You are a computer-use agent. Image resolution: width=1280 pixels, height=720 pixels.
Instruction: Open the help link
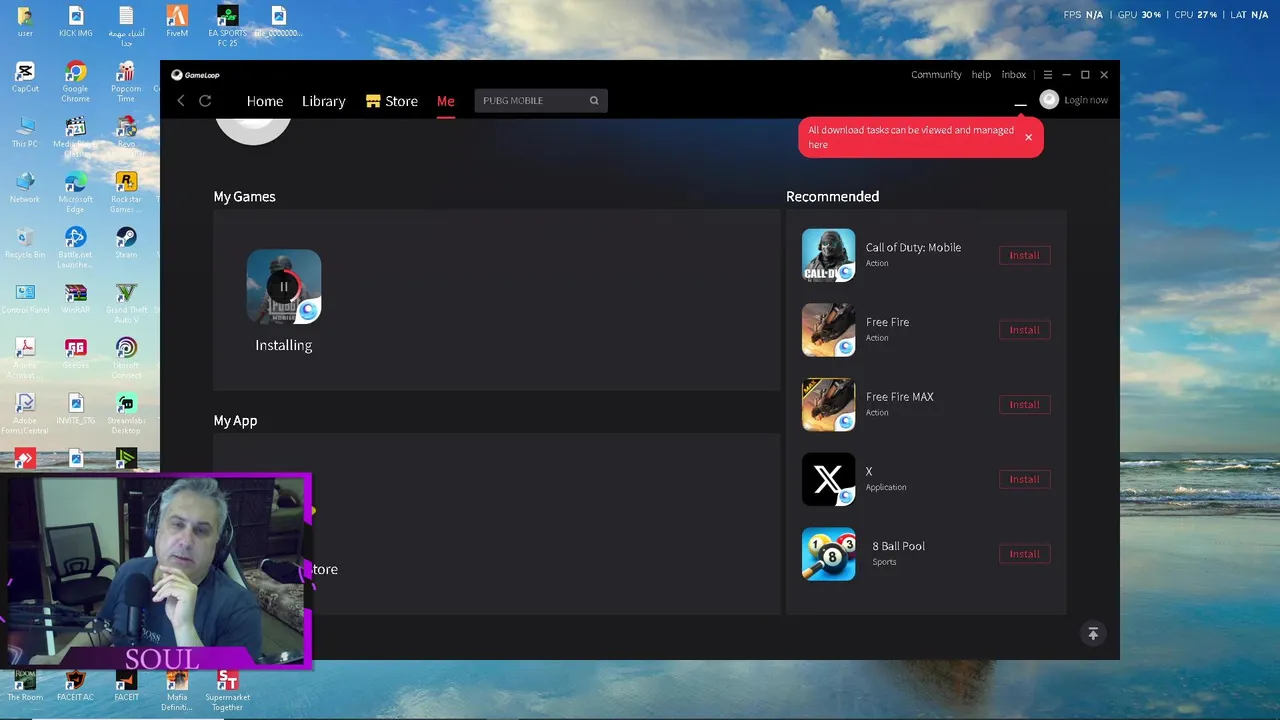981,75
